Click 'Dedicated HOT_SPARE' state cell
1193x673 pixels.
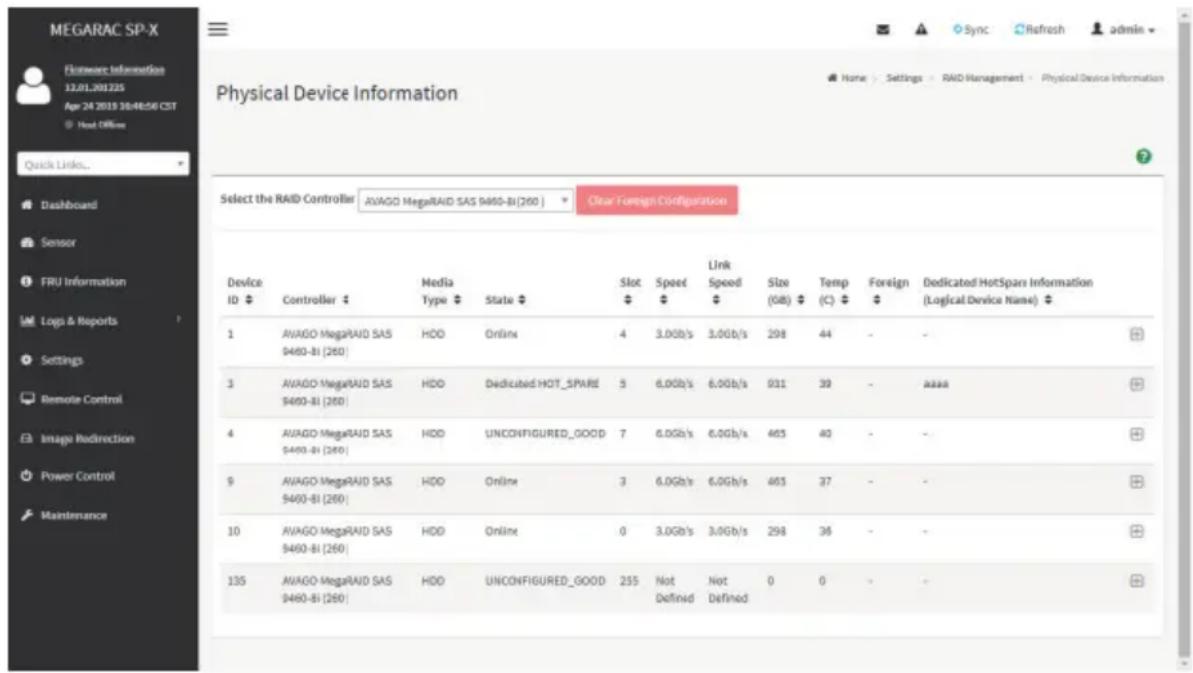(542, 384)
